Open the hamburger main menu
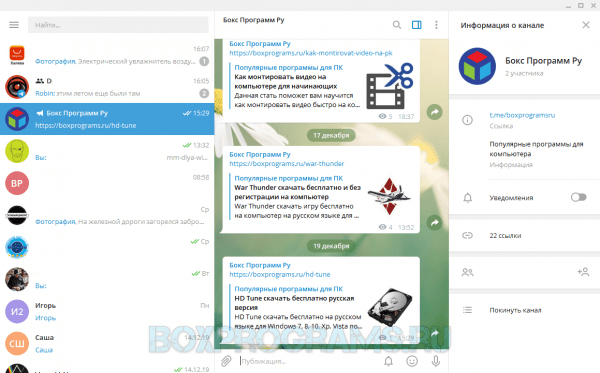The height and width of the screenshot is (373, 600). (14, 25)
